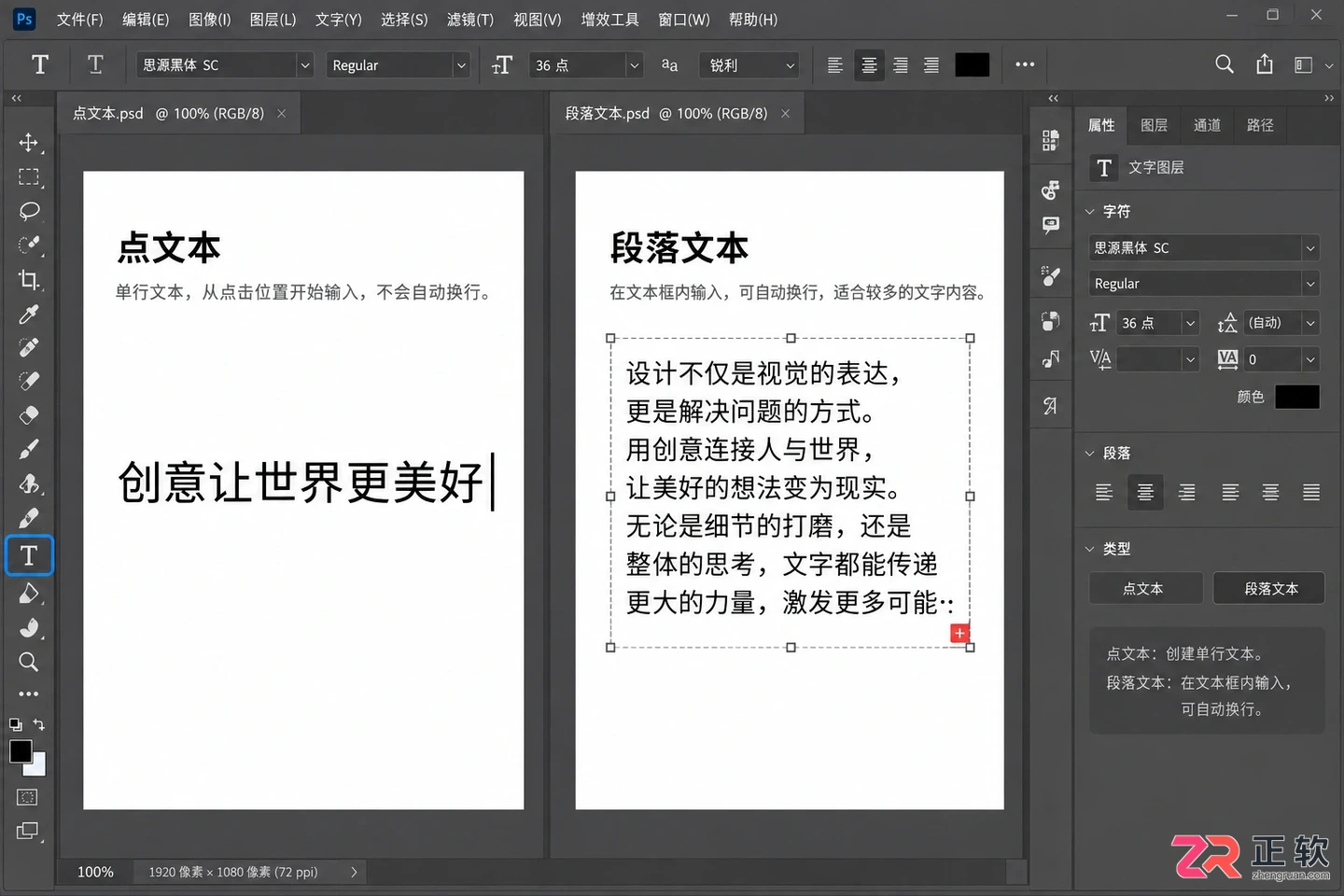1344x896 pixels.
Task: Select the Paint Bucket tool
Action: point(29,593)
